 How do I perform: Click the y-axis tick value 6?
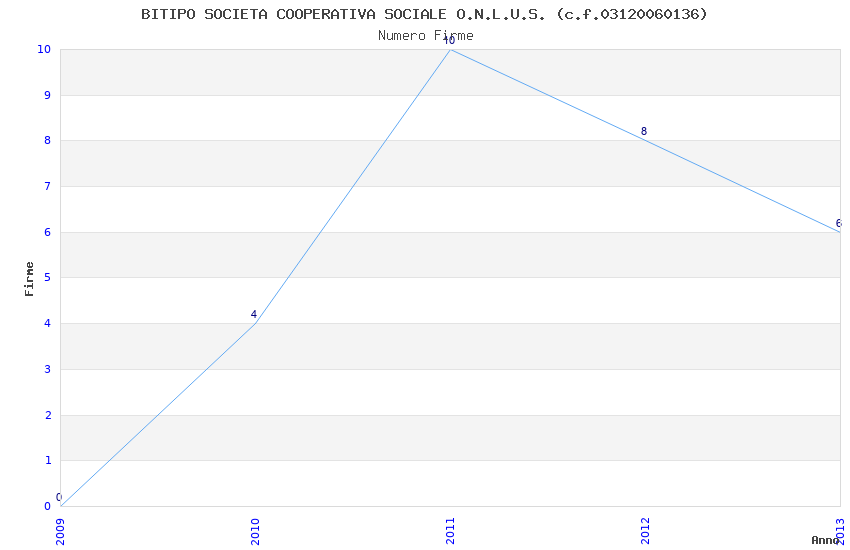pos(48,232)
